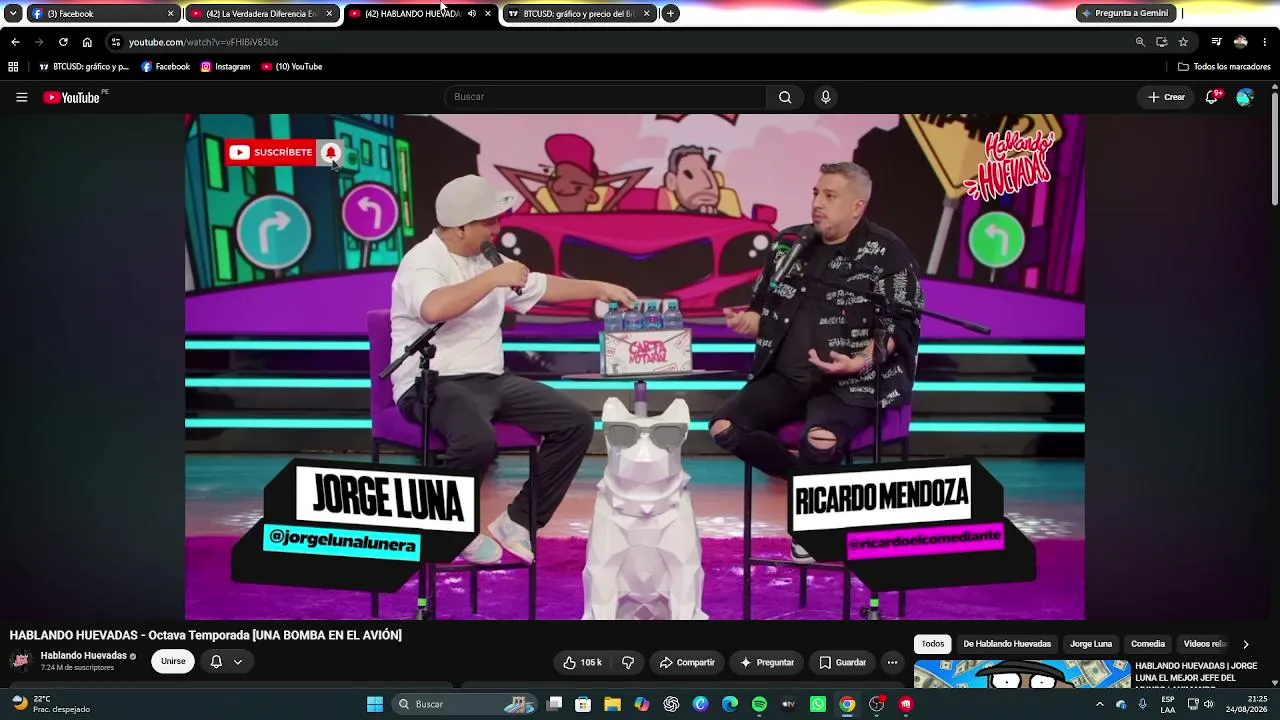Bookmark this page with the star icon
The image size is (1280, 720).
coord(1183,42)
